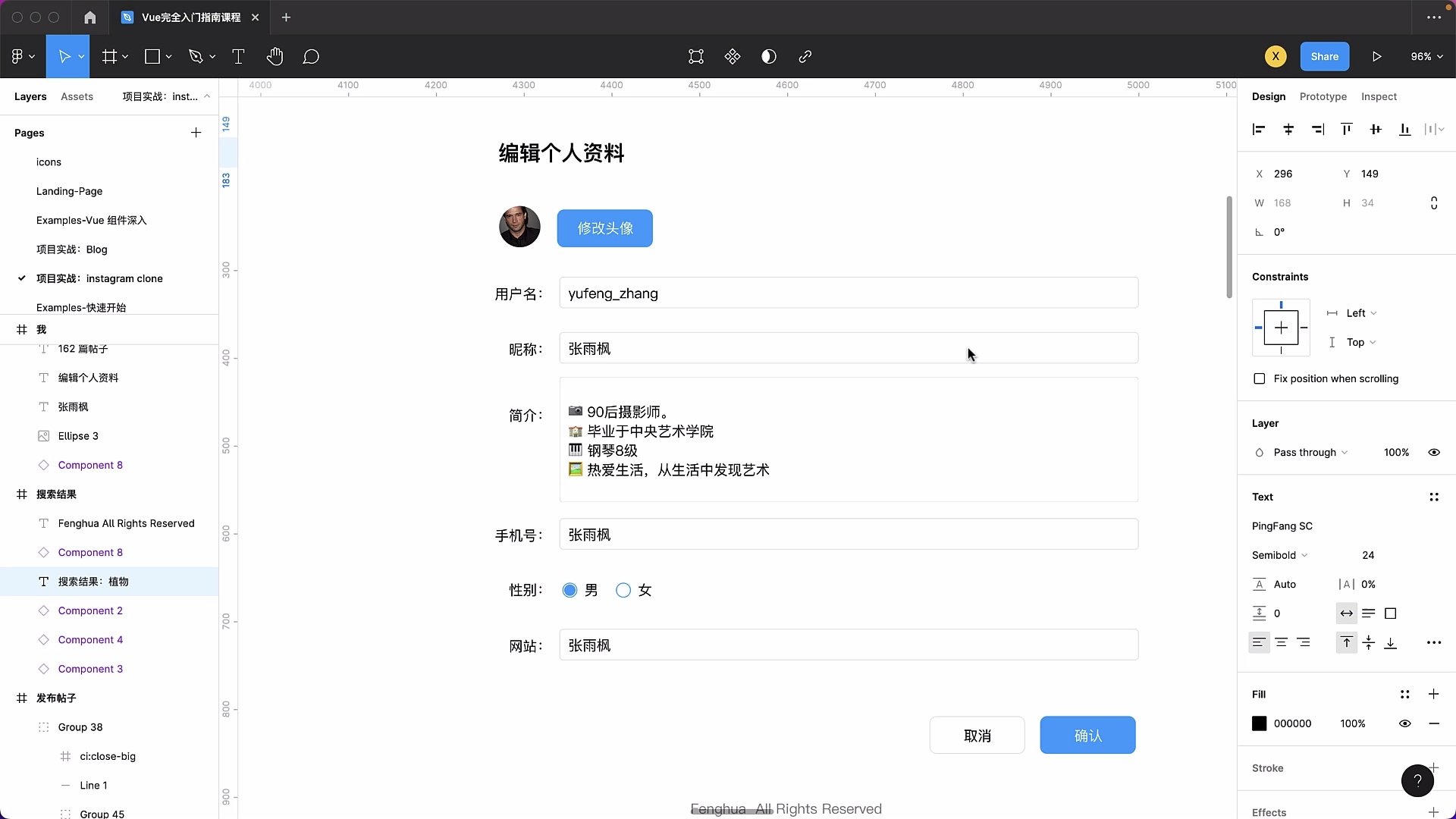Click the align left edges icon

pos(1259,129)
